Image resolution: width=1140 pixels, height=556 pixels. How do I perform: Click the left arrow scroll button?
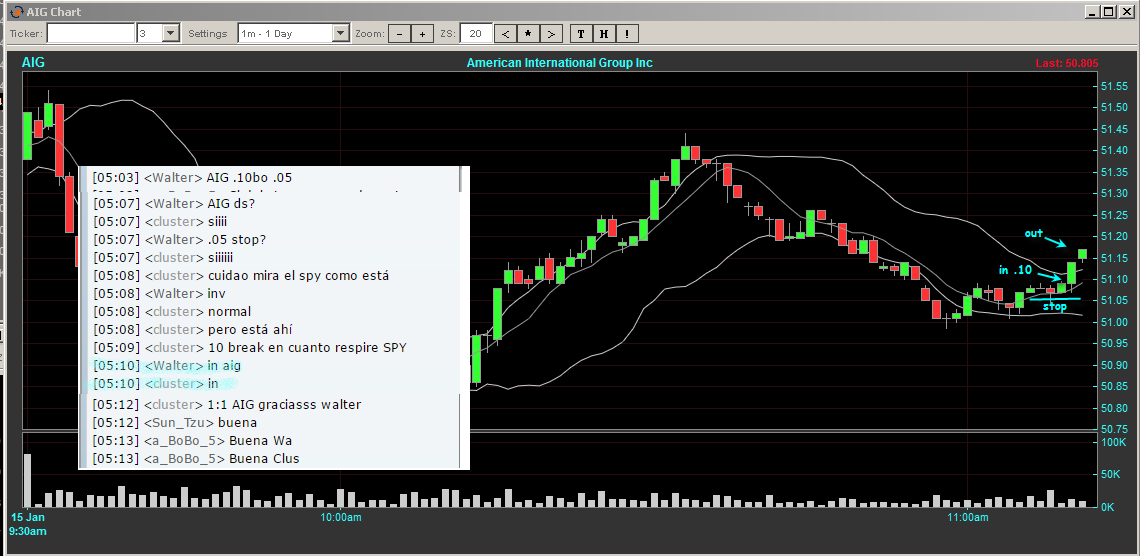pos(507,33)
